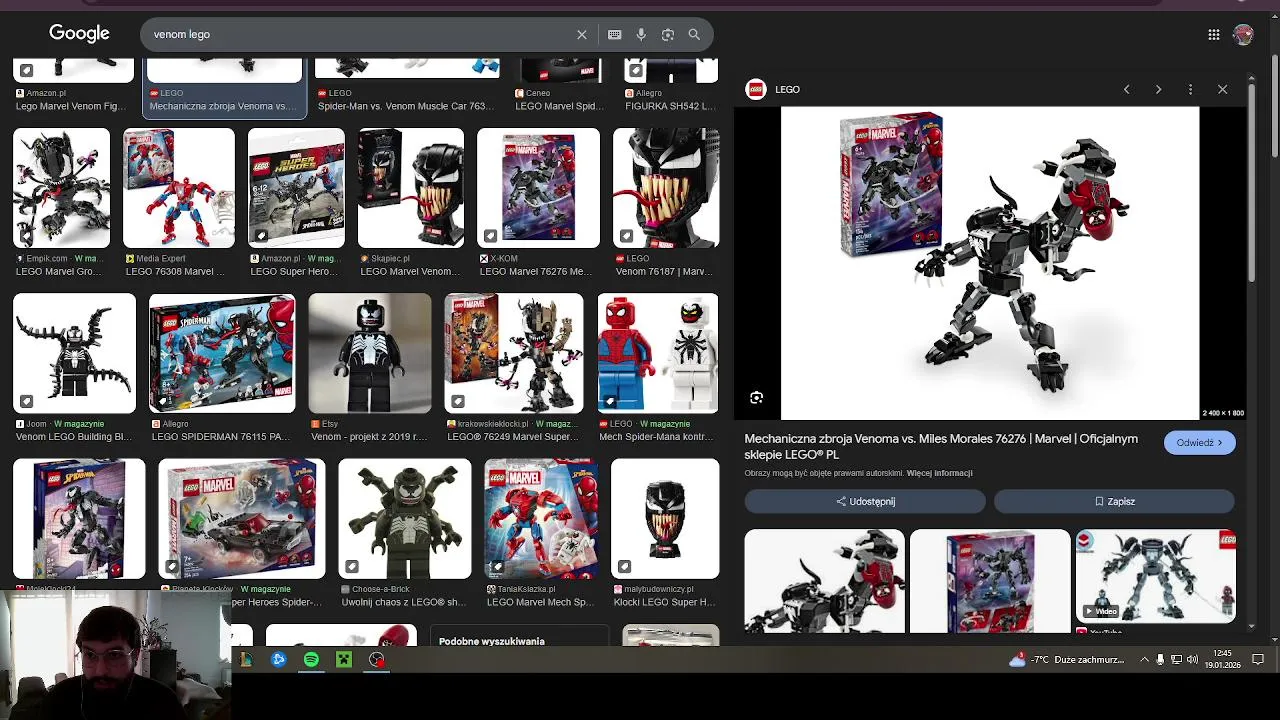Open the Amazon.pl LEGO Super Heroes thumbnail
This screenshot has width=1280, height=720.
(x=296, y=188)
